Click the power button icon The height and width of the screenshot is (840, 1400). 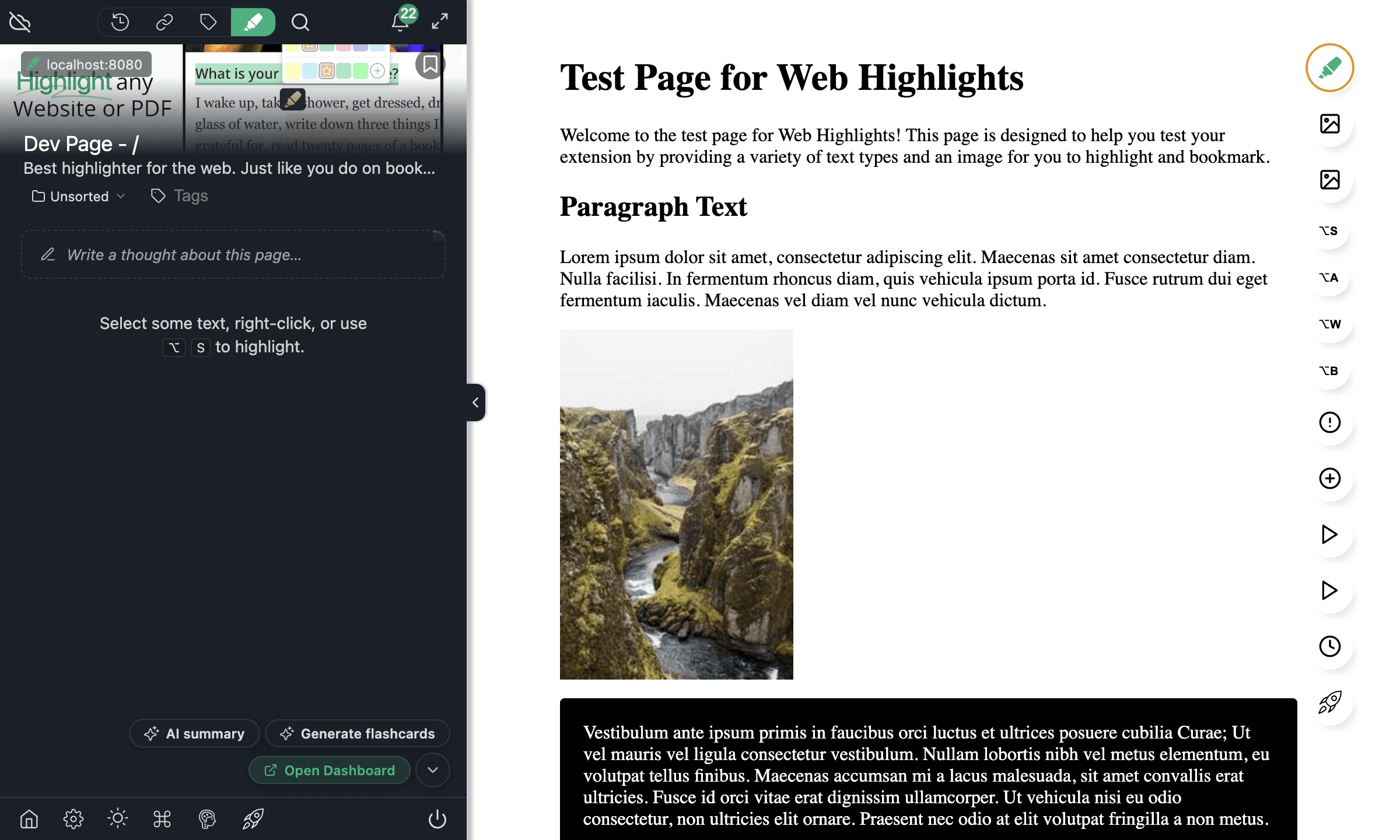[437, 819]
